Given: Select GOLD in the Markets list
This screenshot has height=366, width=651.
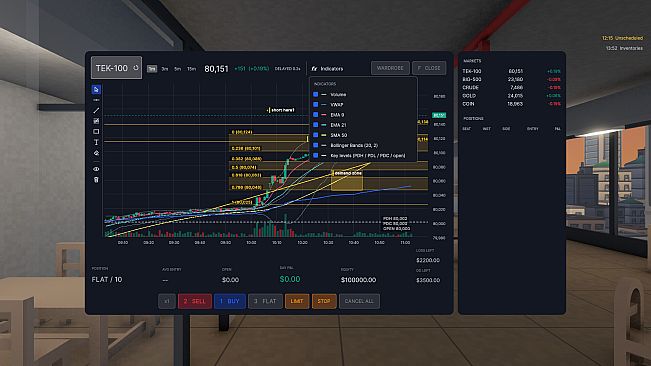Looking at the screenshot, I should coord(512,96).
